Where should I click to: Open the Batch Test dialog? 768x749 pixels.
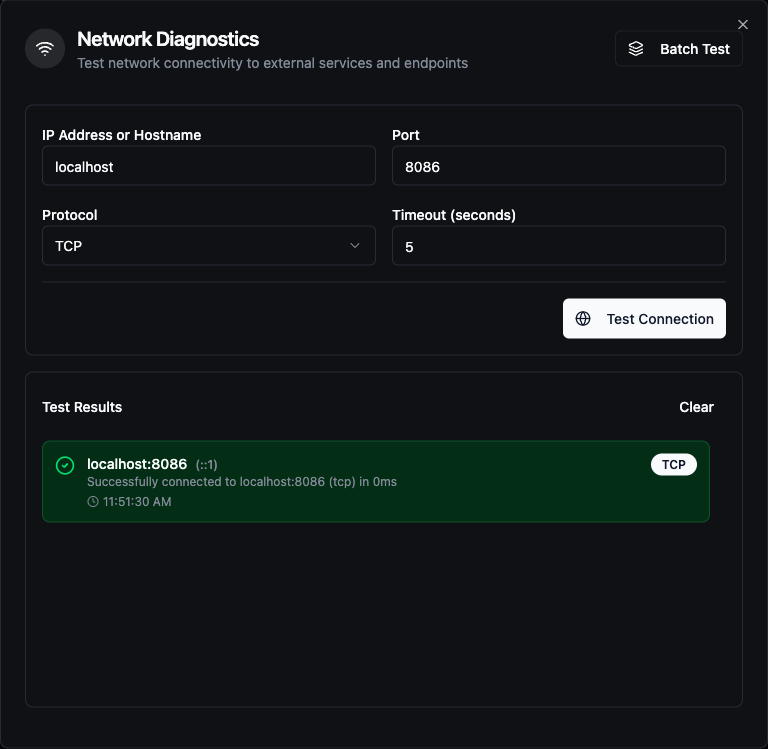(678, 49)
